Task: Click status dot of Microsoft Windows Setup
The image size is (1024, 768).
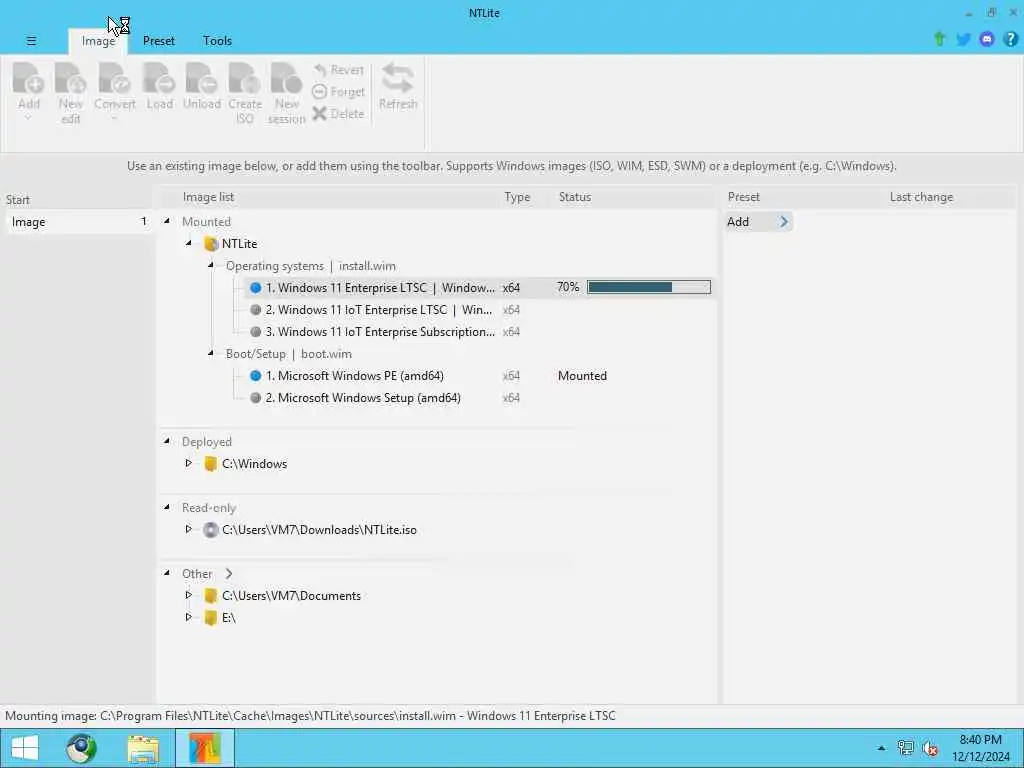Action: coord(255,398)
